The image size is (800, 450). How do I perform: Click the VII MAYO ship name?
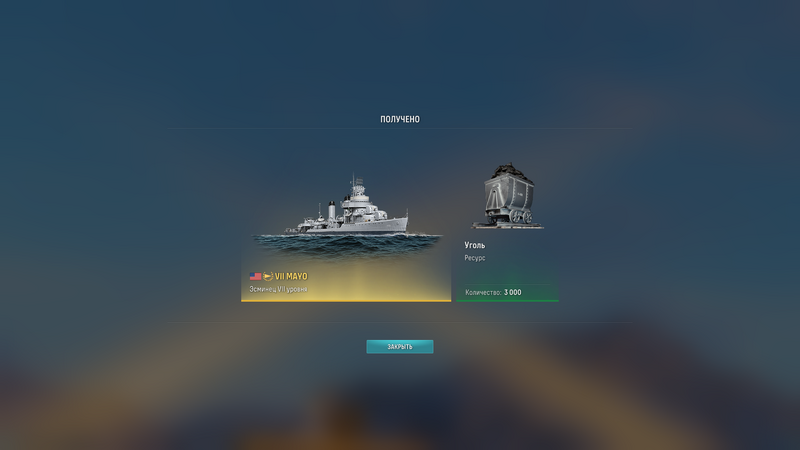click(x=291, y=276)
